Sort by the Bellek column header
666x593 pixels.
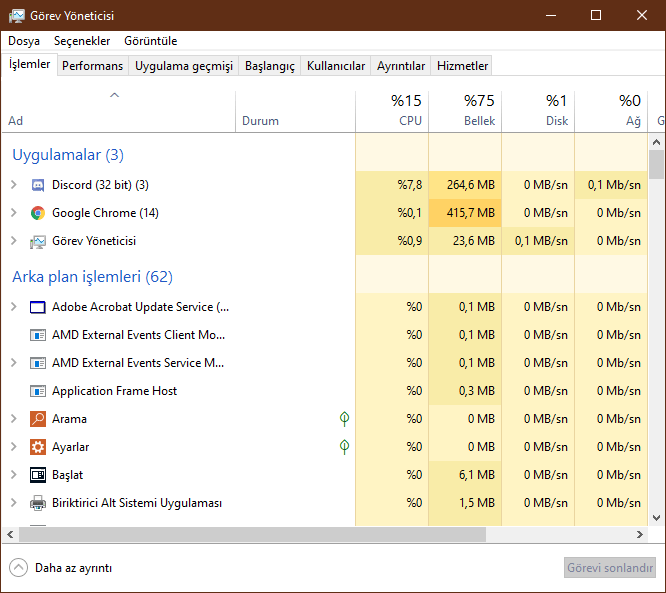click(465, 111)
